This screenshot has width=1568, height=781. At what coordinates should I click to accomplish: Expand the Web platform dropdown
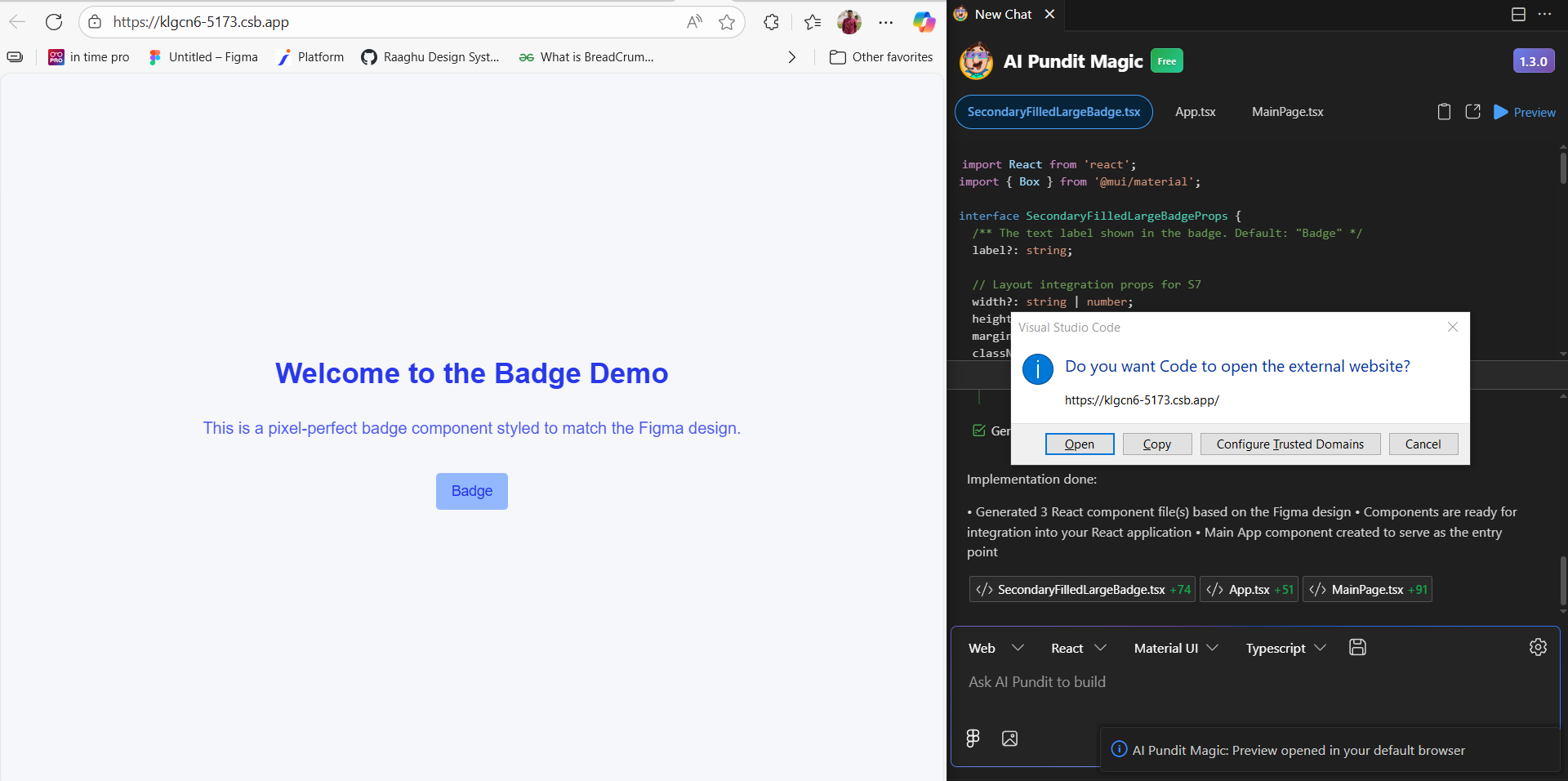996,648
